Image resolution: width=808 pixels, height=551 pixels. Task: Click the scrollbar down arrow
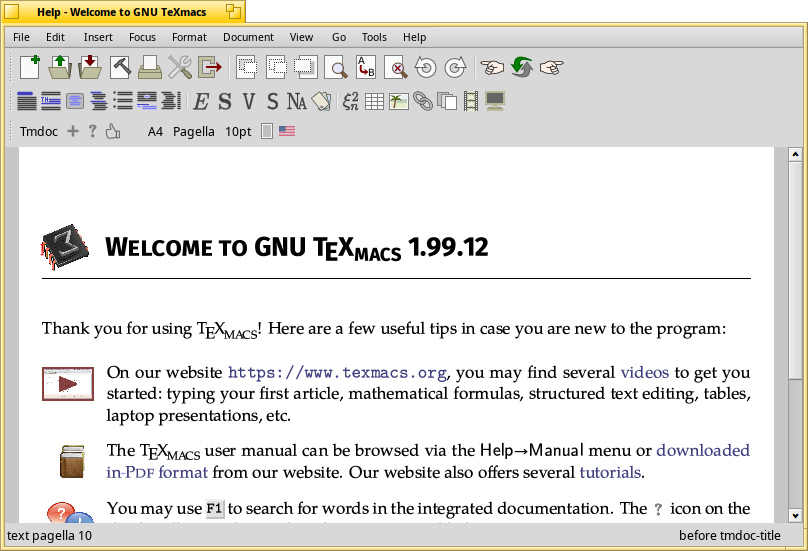795,515
